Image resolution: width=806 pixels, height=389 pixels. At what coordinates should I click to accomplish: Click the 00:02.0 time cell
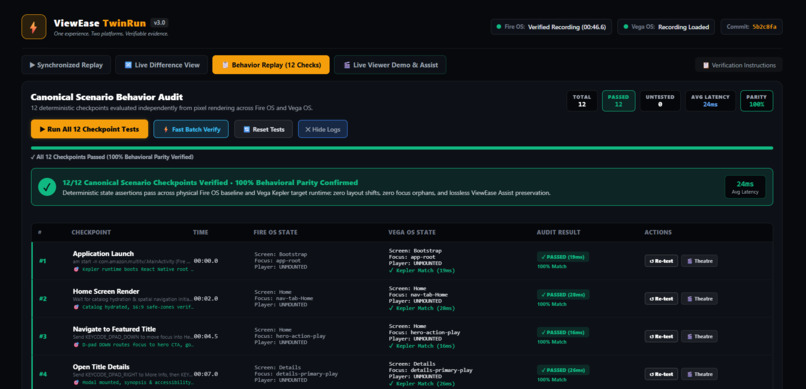click(206, 299)
